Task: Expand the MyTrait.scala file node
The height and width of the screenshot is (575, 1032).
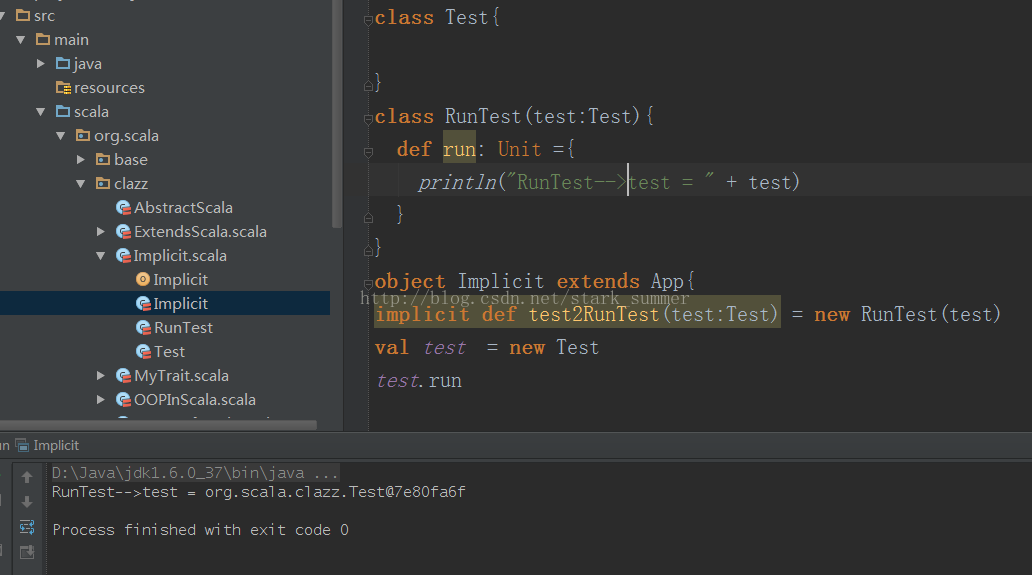Action: [x=101, y=376]
